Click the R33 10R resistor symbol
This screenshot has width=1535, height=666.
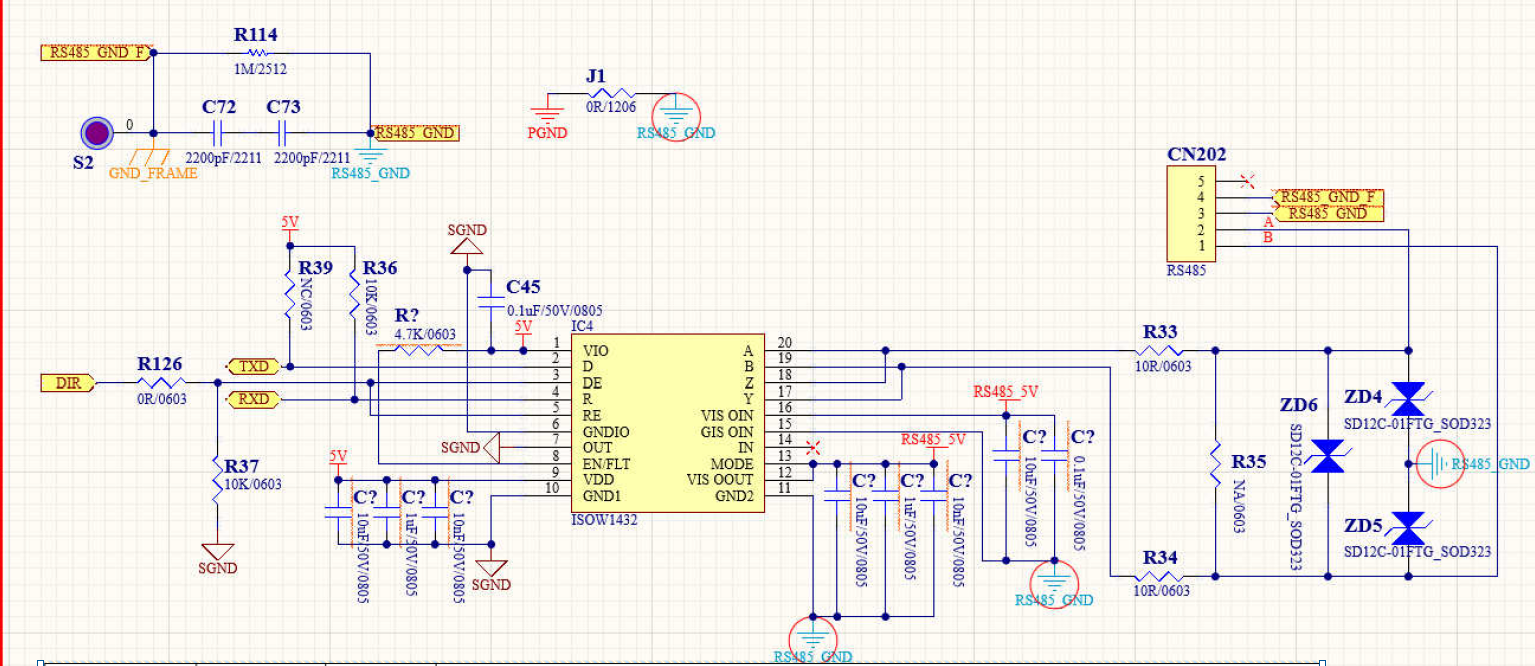point(1160,351)
